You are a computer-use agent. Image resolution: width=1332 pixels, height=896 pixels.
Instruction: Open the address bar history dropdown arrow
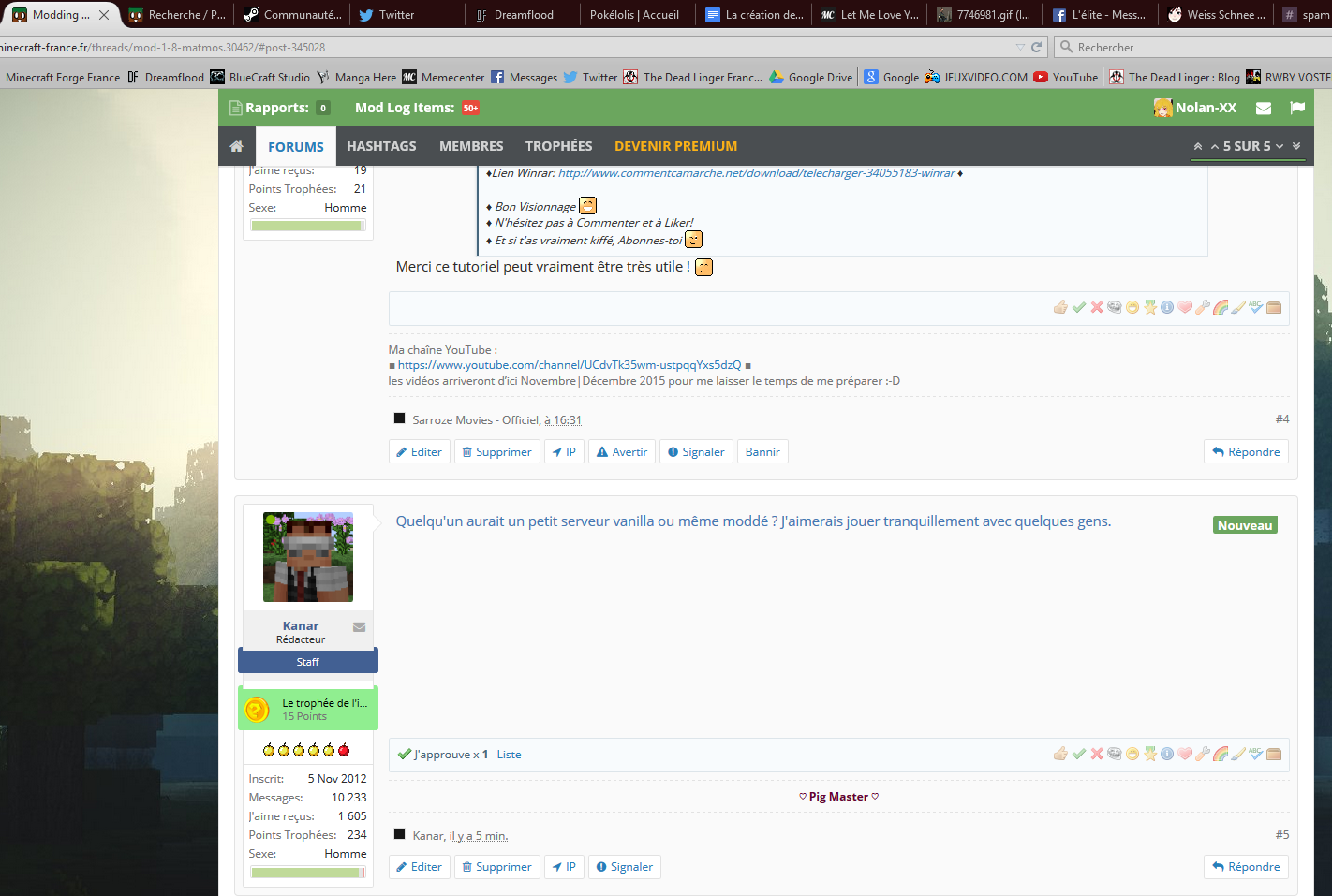[x=1020, y=47]
